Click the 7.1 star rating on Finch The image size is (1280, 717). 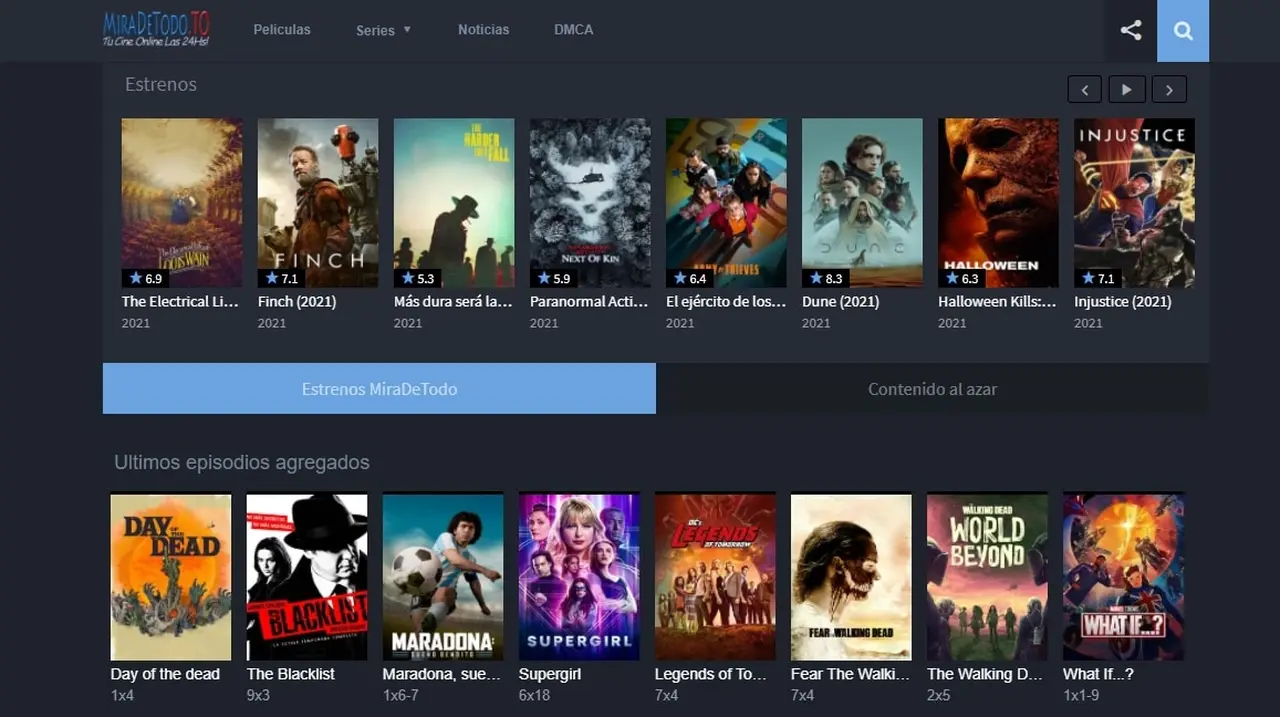click(282, 278)
